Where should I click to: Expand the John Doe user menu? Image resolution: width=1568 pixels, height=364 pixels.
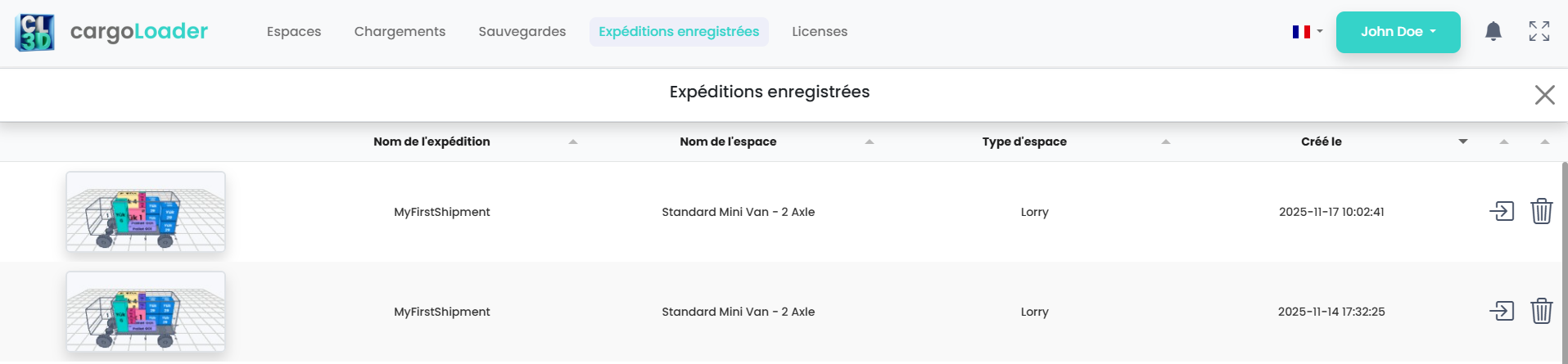click(x=1398, y=32)
